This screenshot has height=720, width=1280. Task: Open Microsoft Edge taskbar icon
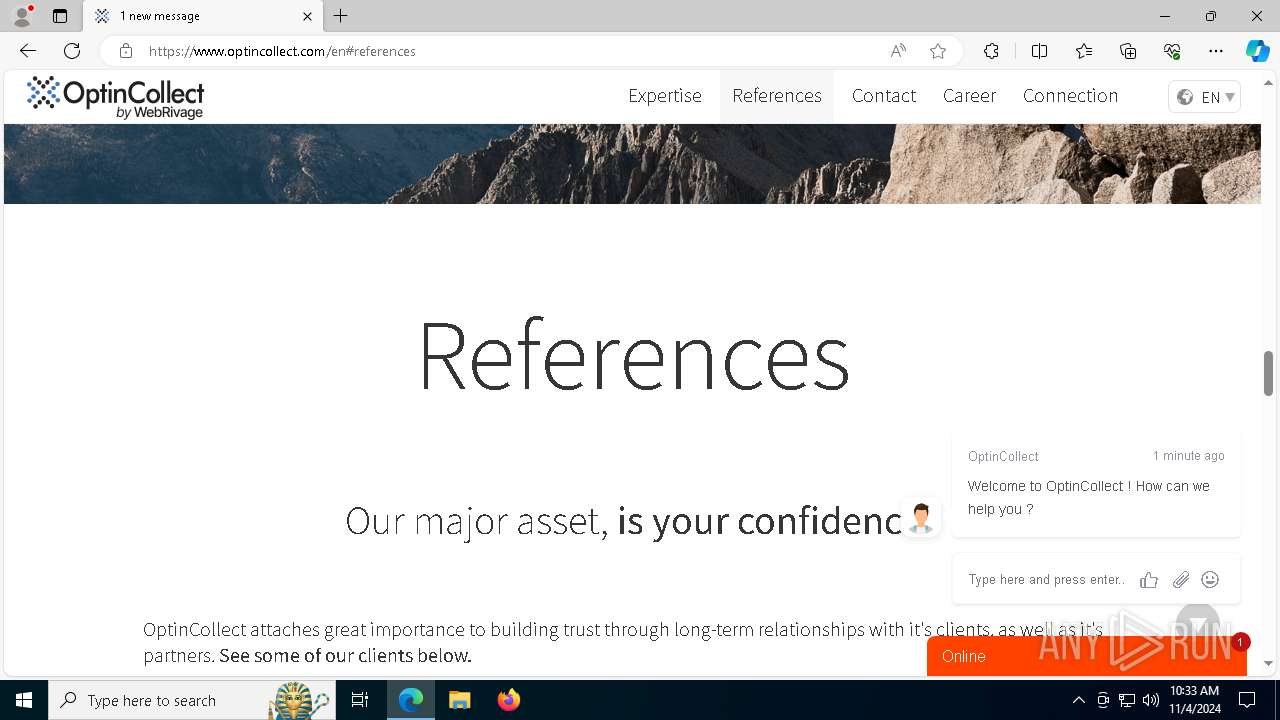tap(411, 700)
